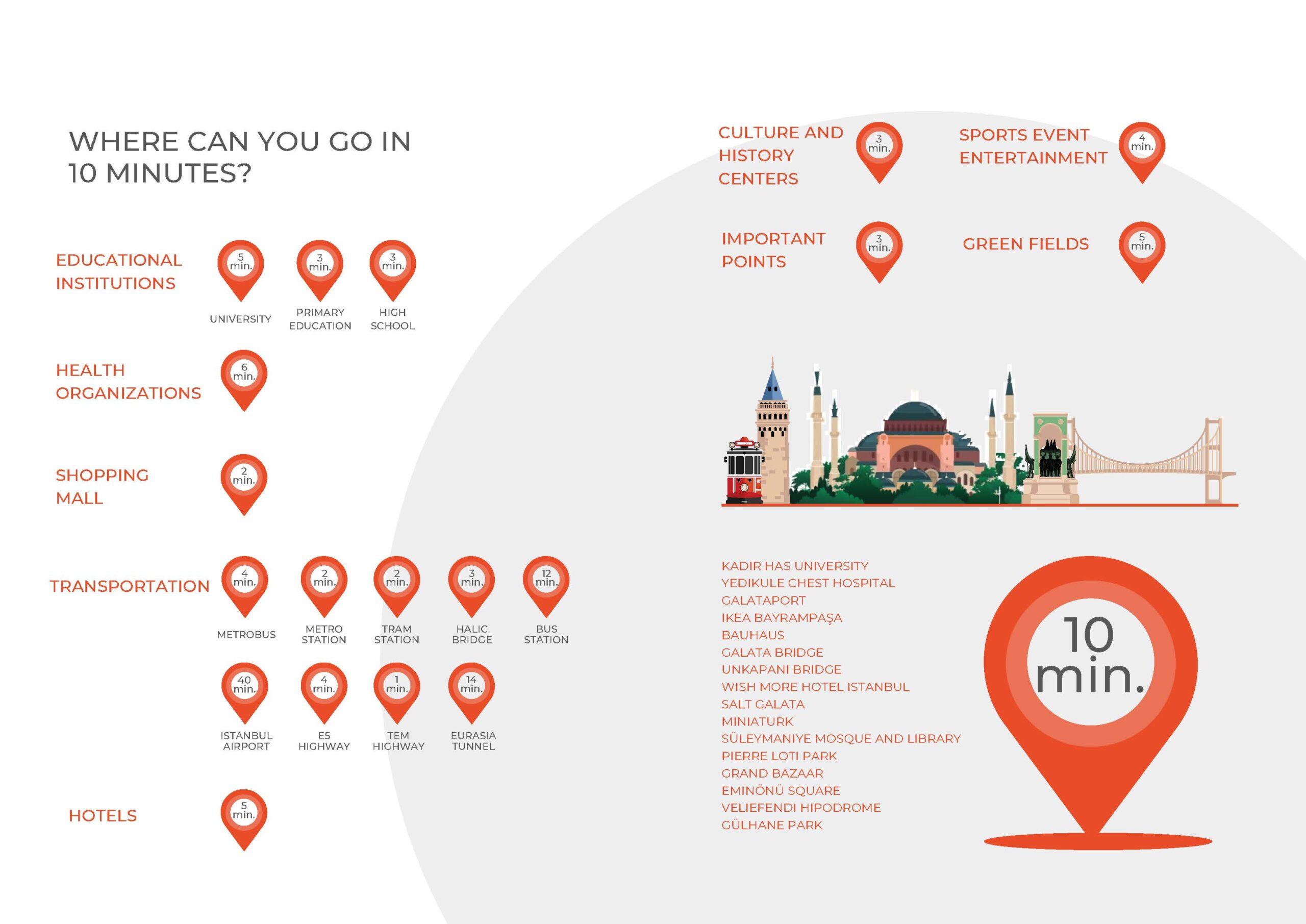Viewport: 1306px width, 924px height.
Task: Click EMINÖNÜ SQUARE in the list
Action: tap(781, 790)
